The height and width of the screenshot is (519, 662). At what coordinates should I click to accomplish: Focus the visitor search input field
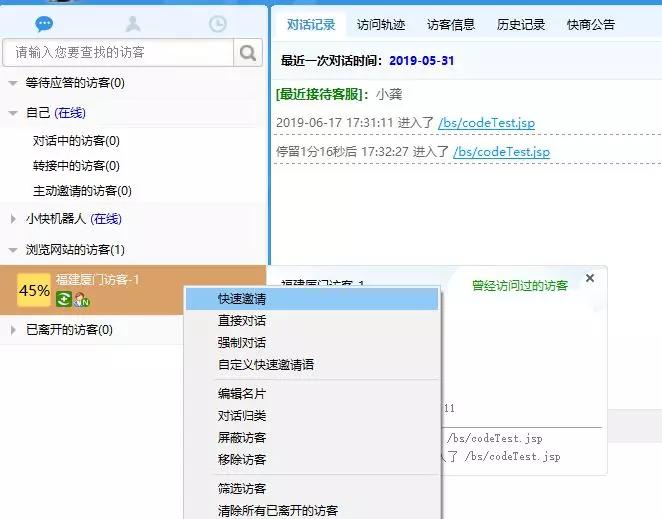(118, 53)
